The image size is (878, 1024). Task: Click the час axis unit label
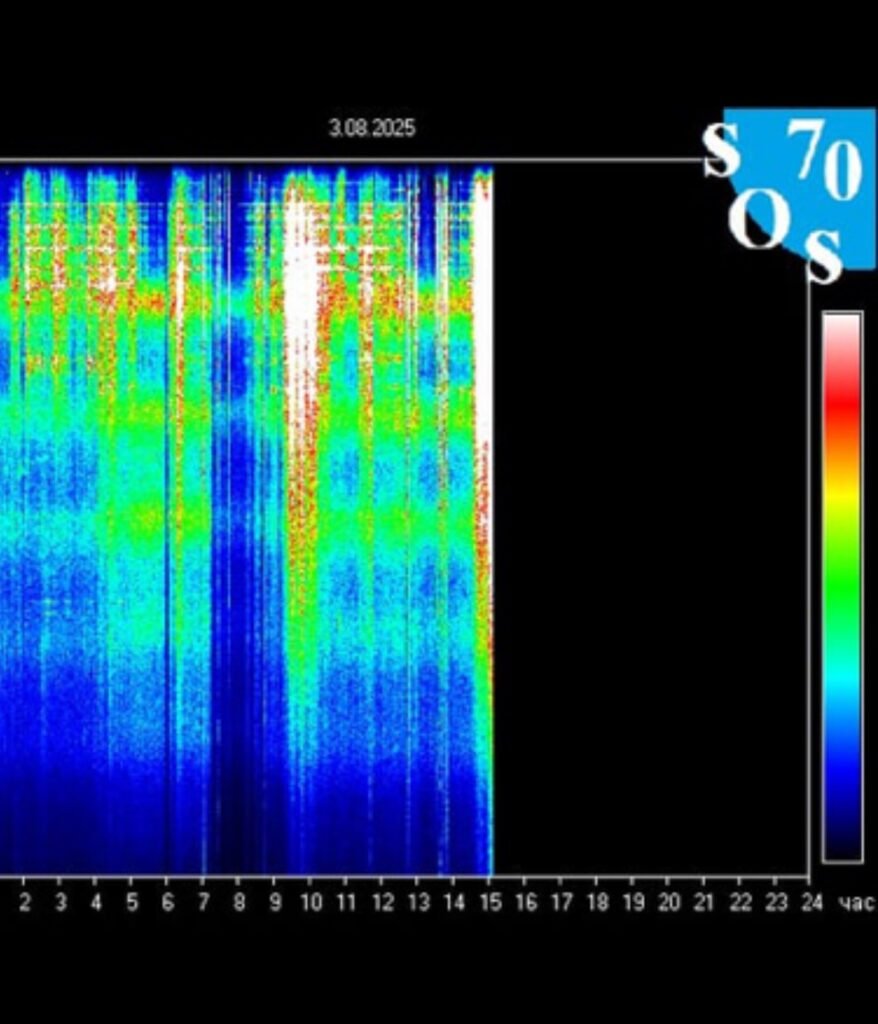856,903
